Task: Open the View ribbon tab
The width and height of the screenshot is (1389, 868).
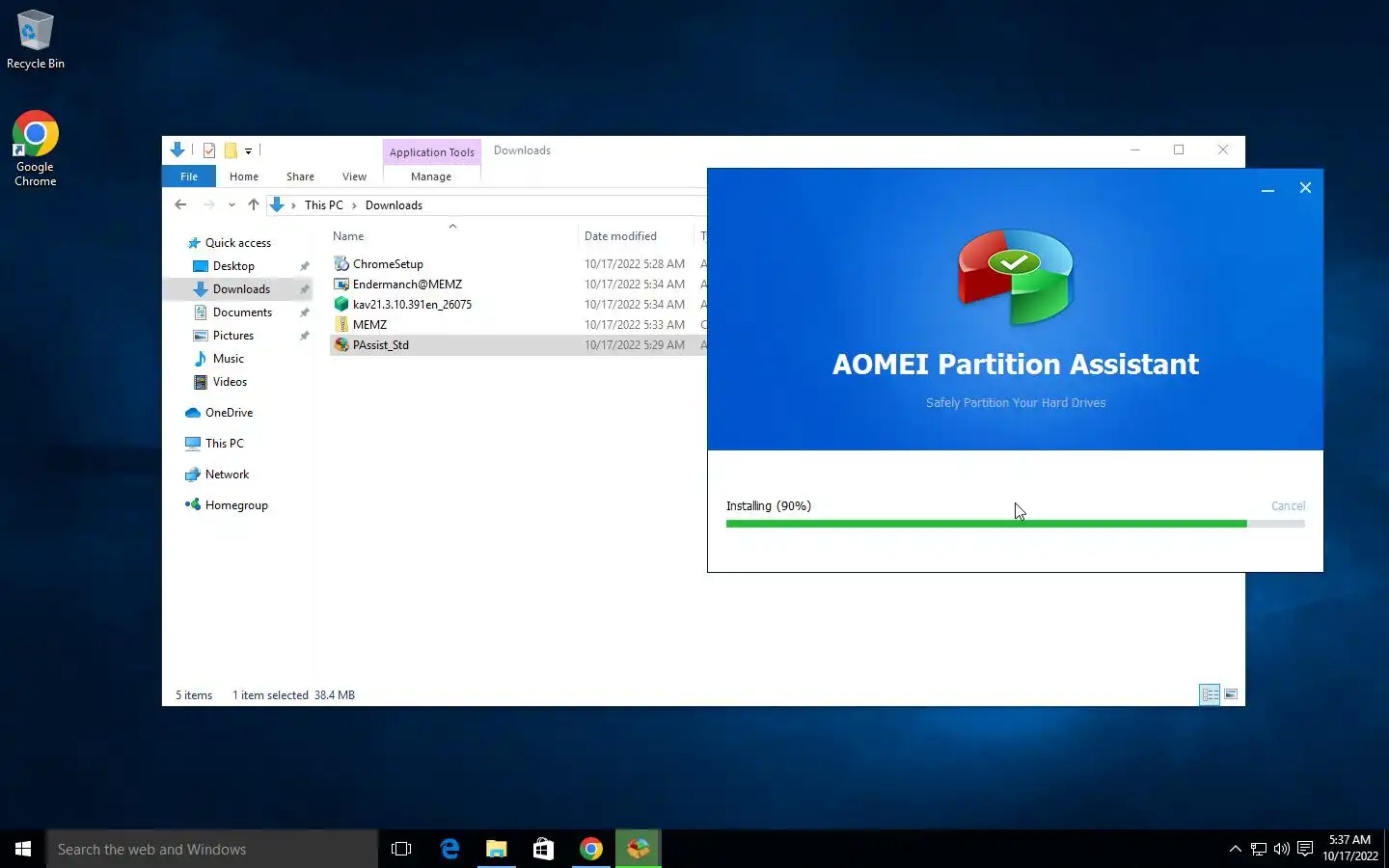Action: coord(354,176)
